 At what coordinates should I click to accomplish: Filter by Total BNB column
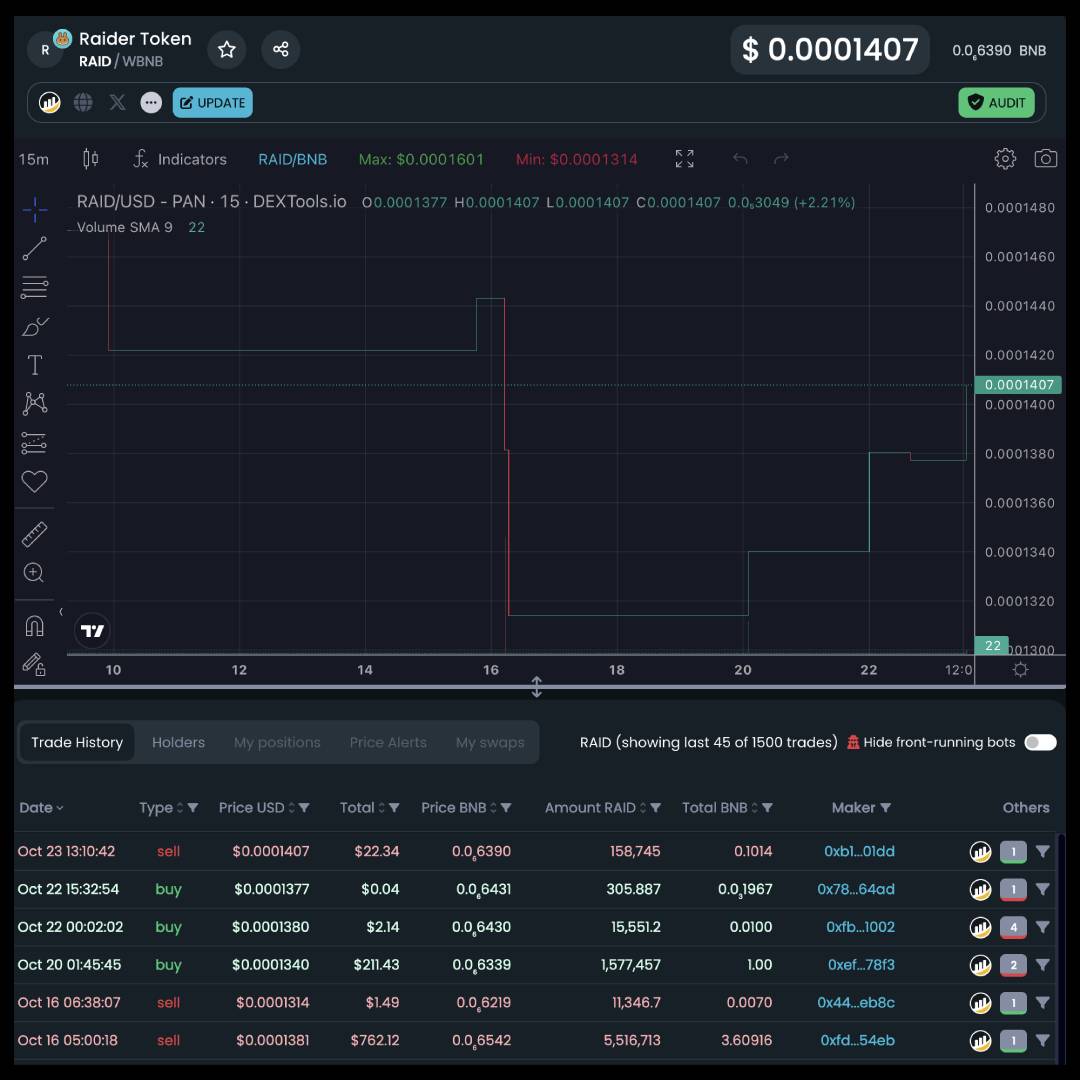[x=767, y=808]
